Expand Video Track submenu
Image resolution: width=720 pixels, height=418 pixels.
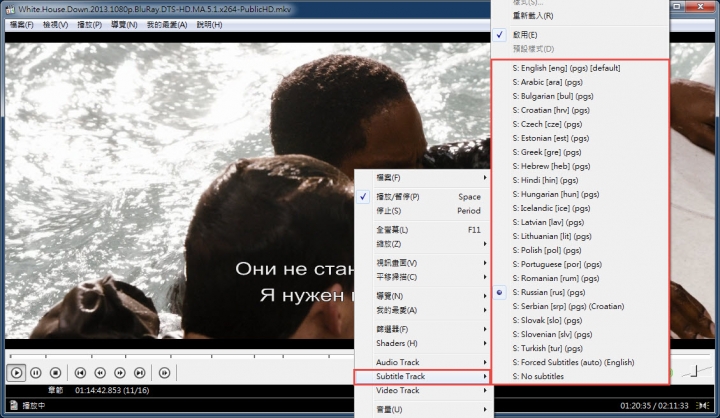423,390
